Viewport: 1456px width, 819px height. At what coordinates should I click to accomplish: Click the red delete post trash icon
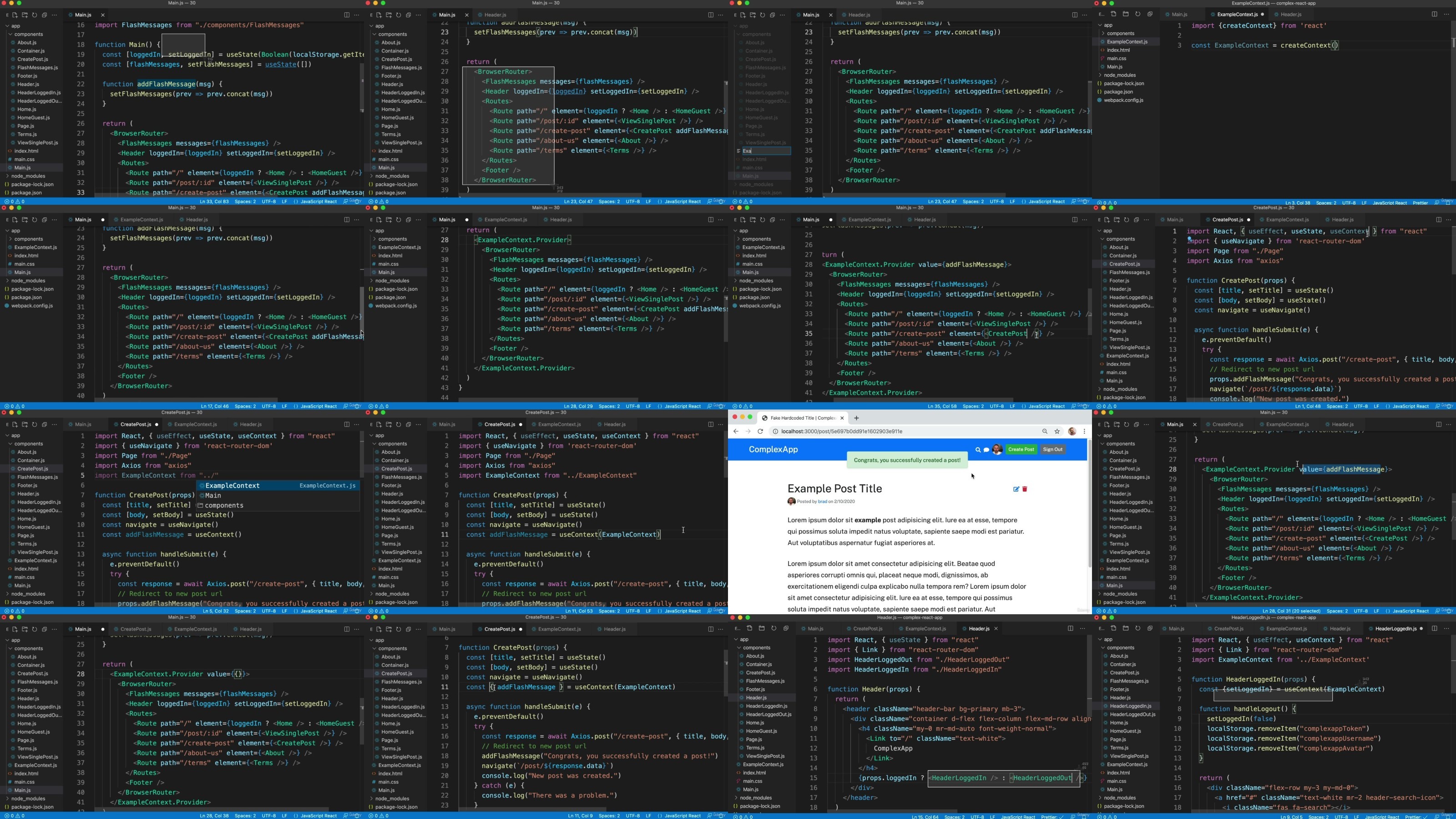[1025, 489]
